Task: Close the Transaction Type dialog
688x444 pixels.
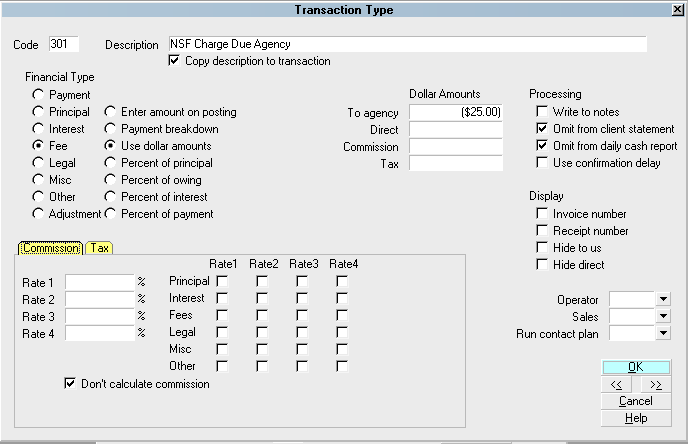Action: point(677,10)
